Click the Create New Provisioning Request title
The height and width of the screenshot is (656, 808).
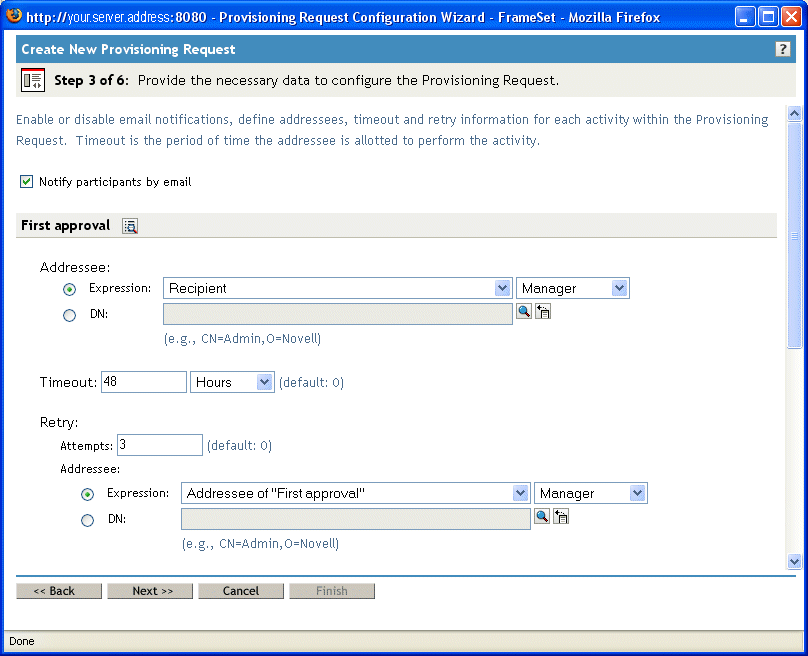128,49
